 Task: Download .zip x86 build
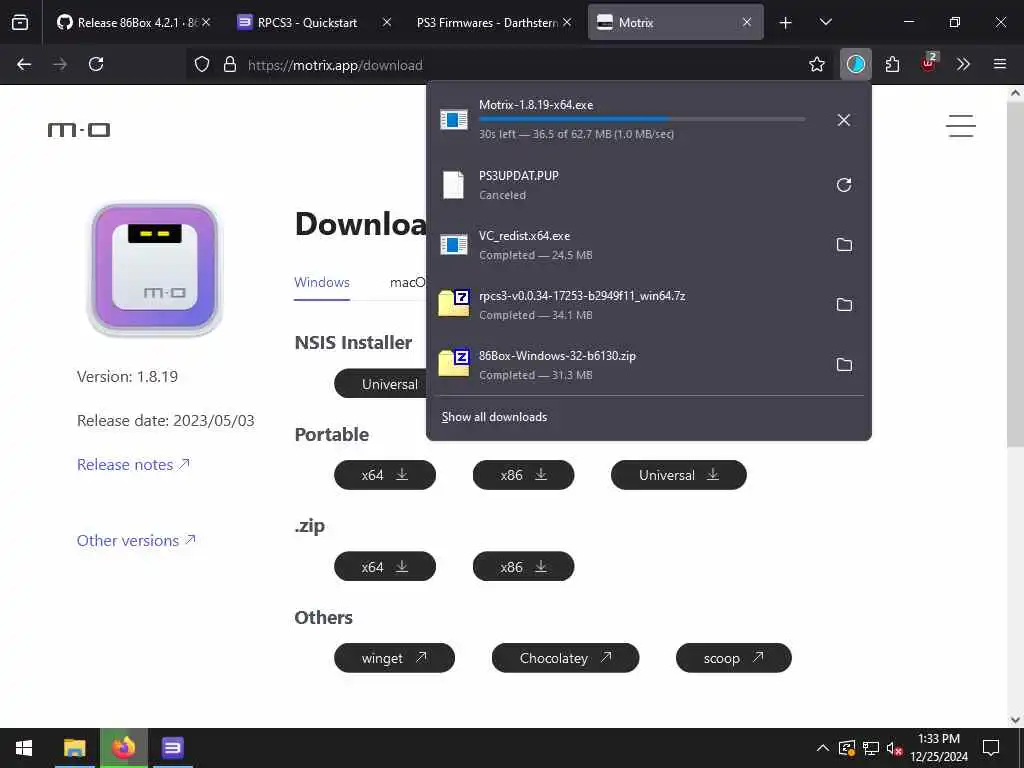pyautogui.click(x=523, y=566)
